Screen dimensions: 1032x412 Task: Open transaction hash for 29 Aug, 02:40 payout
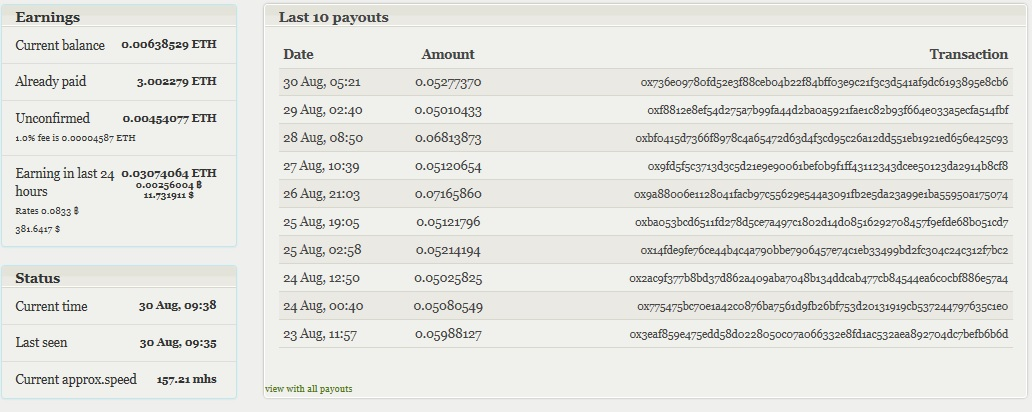coord(827,110)
